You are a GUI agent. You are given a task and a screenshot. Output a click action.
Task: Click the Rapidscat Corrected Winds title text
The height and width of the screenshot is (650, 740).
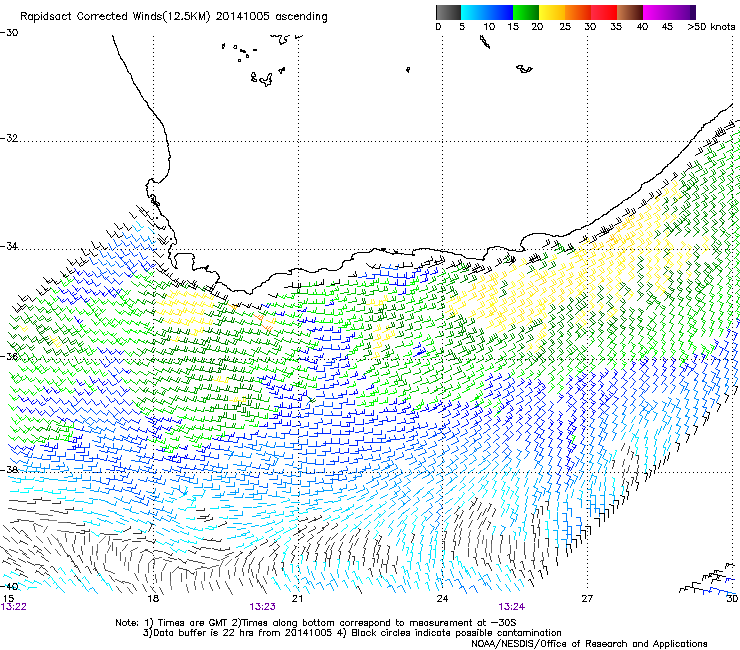tap(174, 17)
